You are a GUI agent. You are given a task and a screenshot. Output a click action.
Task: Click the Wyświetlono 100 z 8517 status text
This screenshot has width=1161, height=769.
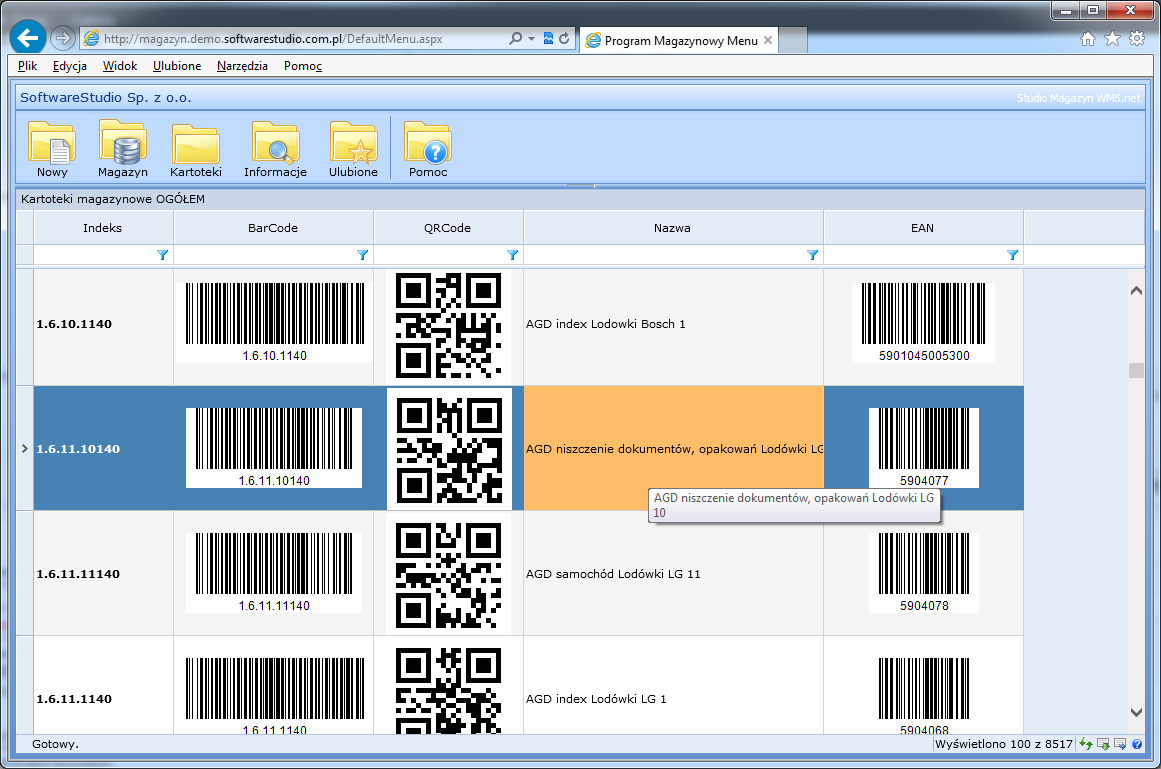[1003, 744]
